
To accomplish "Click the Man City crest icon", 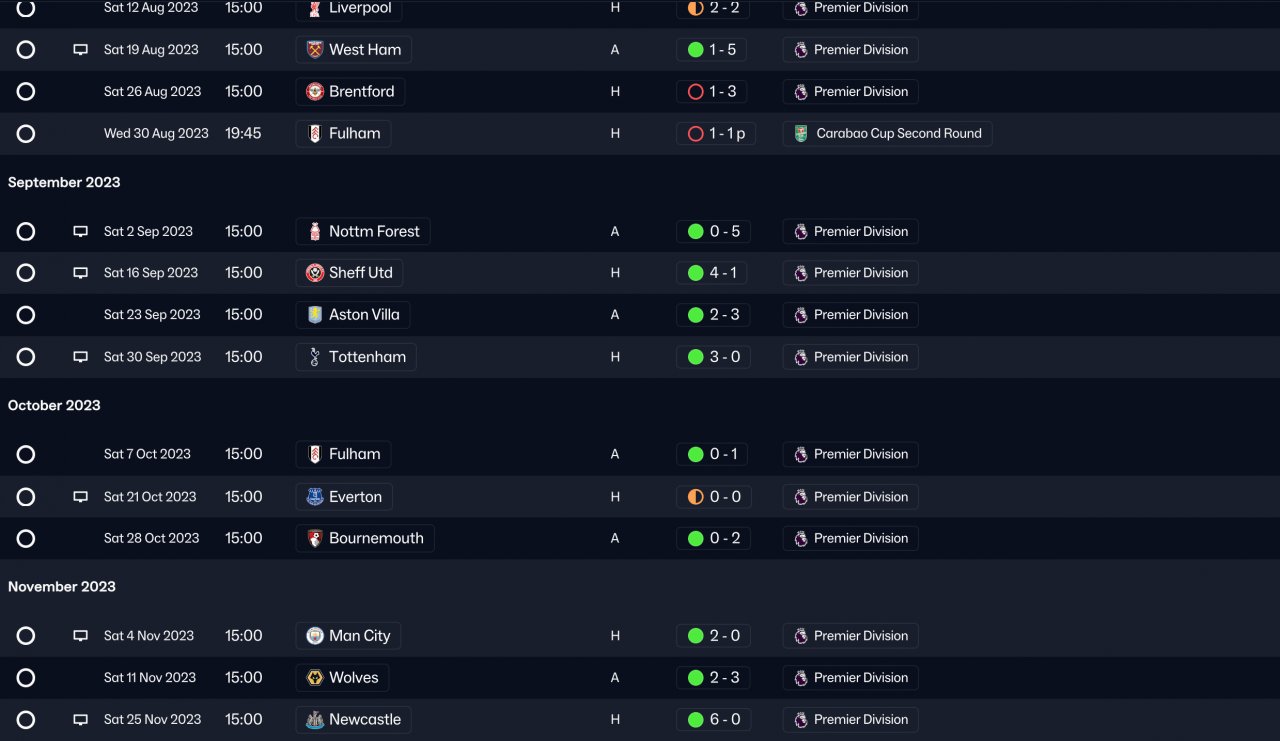I will pyautogui.click(x=315, y=636).
